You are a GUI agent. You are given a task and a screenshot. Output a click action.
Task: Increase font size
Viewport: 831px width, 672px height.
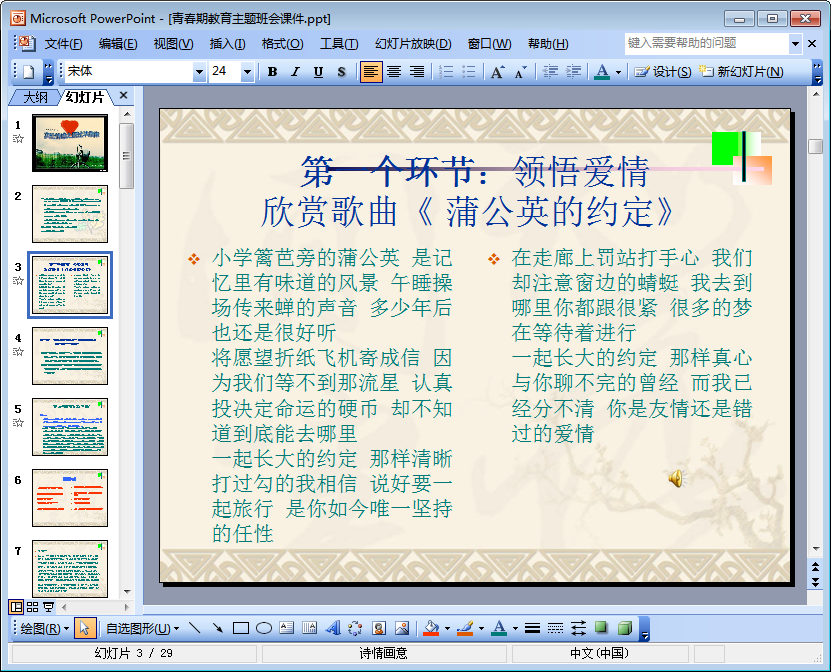pyautogui.click(x=498, y=72)
